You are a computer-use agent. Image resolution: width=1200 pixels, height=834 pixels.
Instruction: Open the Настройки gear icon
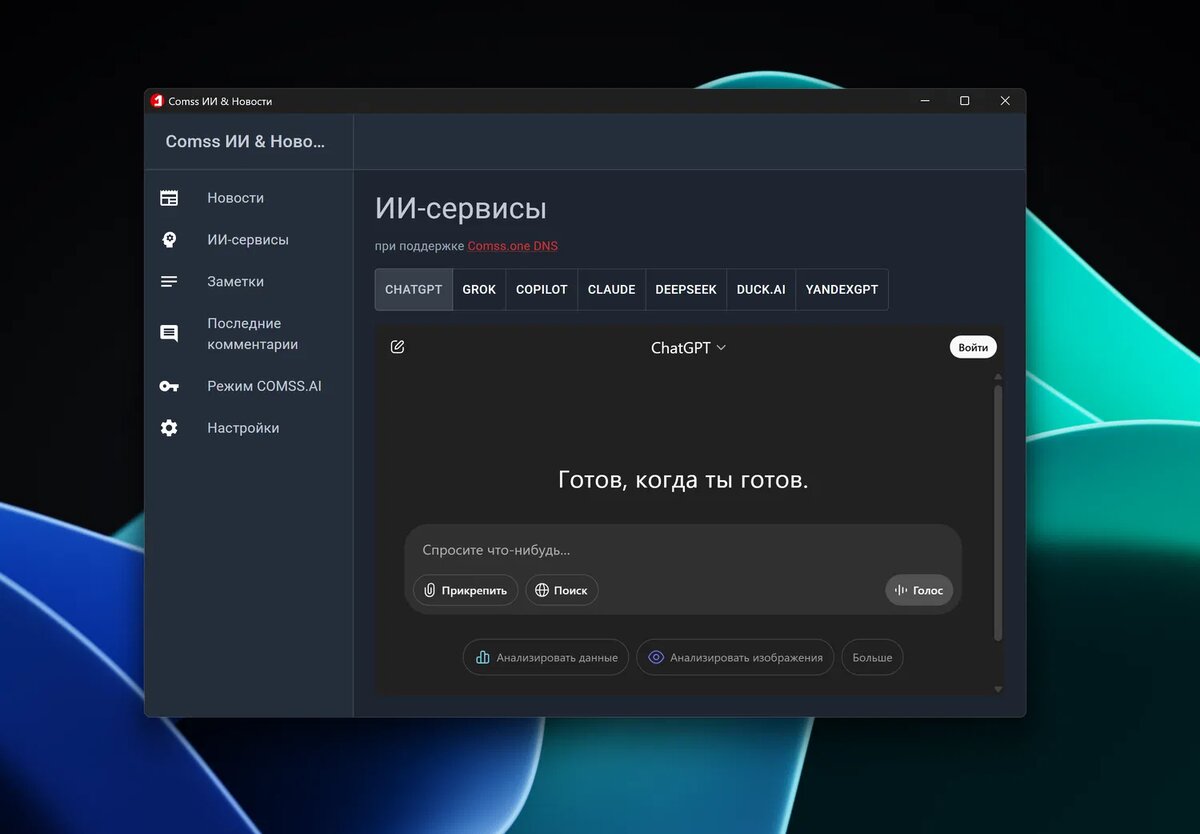click(169, 428)
